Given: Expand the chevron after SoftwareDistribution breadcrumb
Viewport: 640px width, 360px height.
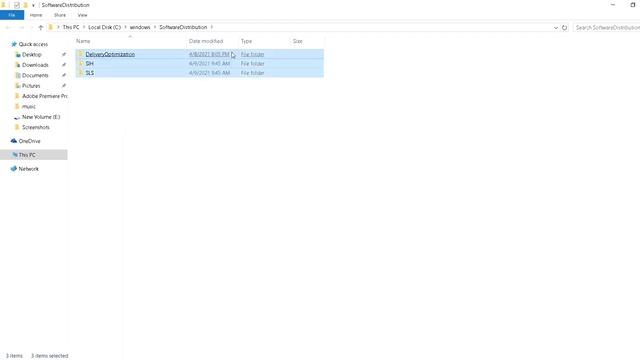Looking at the screenshot, I should (212, 27).
